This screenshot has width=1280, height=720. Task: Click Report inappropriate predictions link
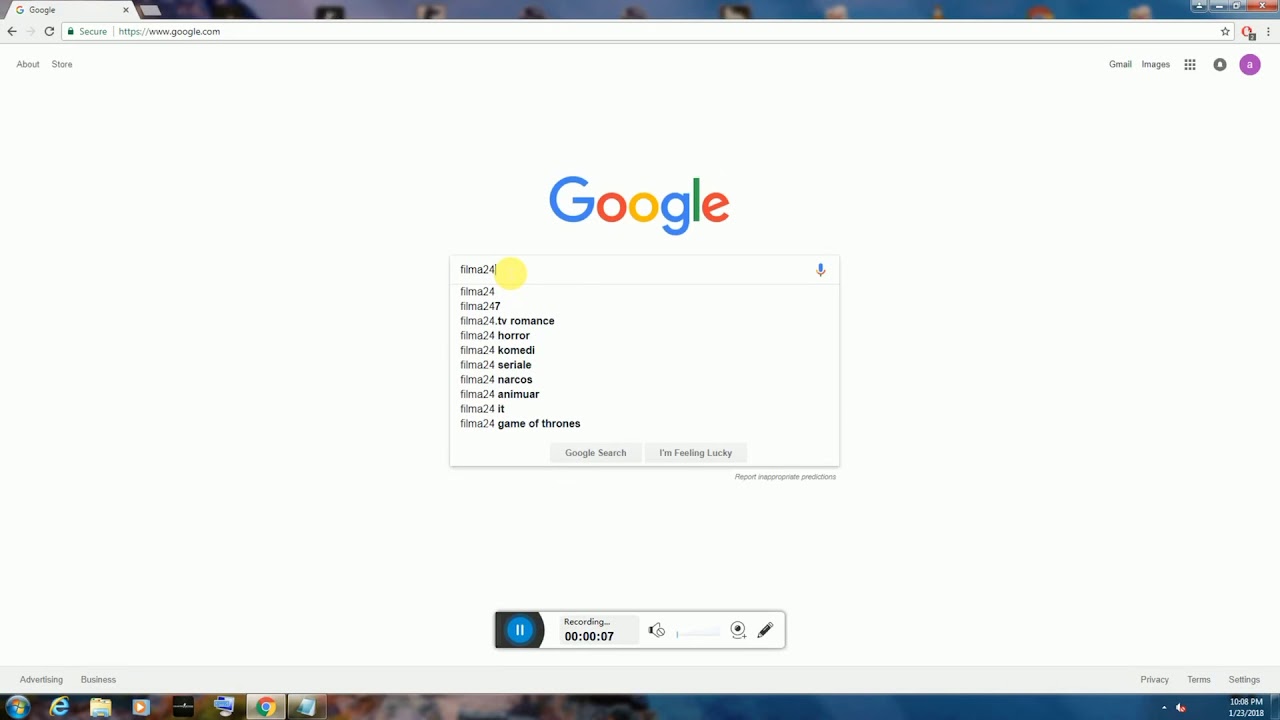click(785, 477)
